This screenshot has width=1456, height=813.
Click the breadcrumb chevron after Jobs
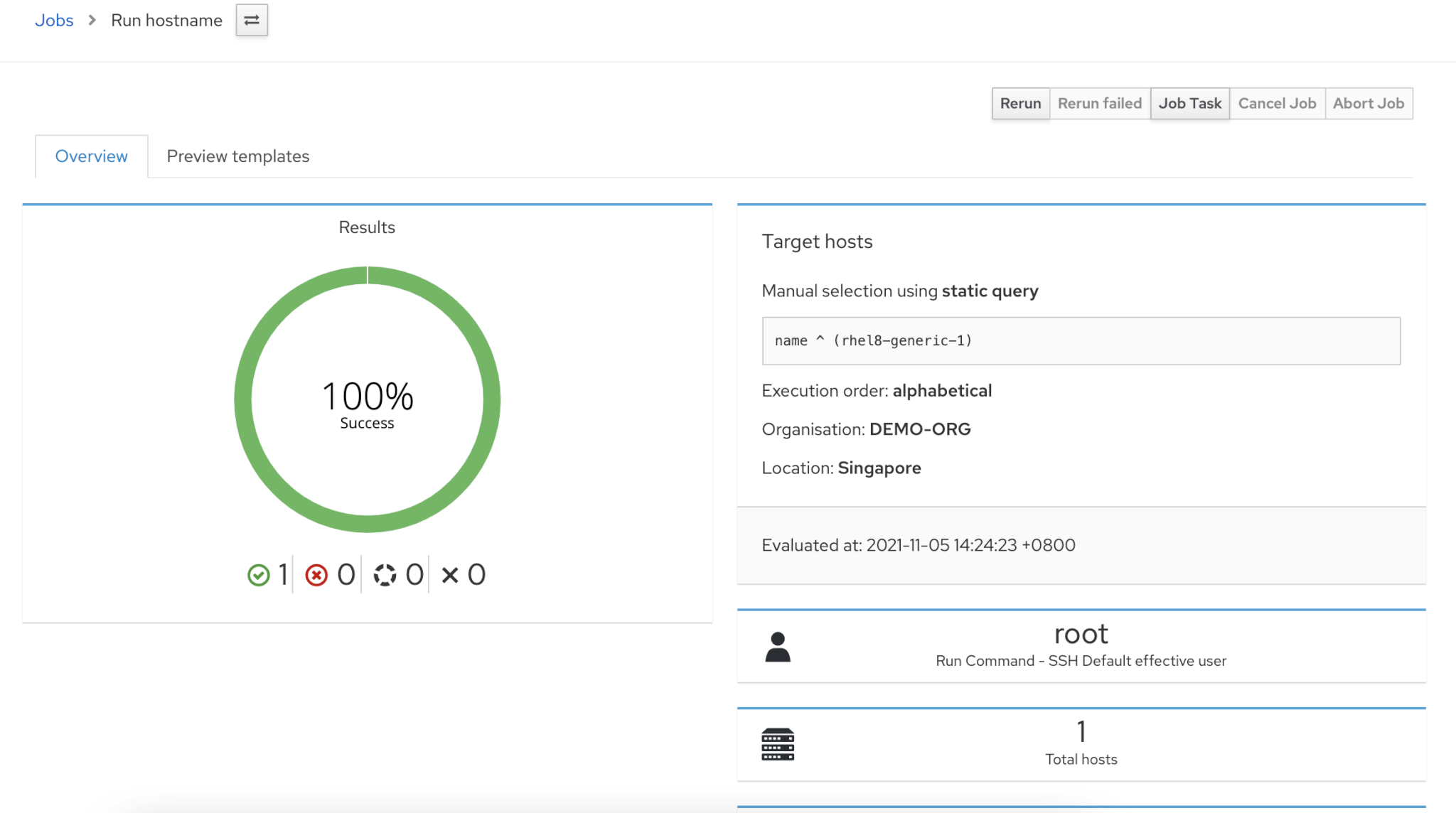coord(92,21)
